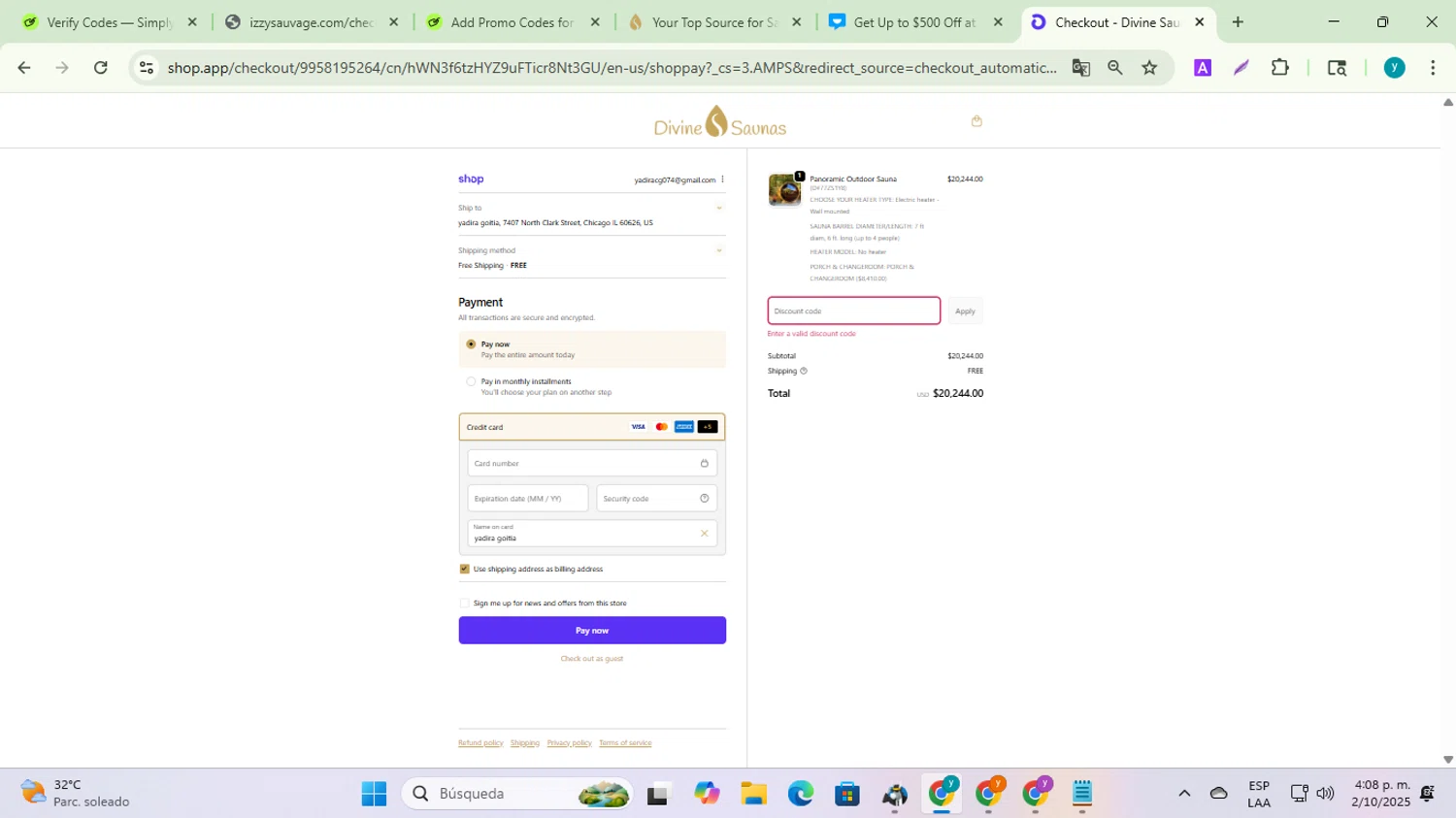Image resolution: width=1456 pixels, height=818 pixels.
Task: Show hidden system tray icons
Action: 1184,794
